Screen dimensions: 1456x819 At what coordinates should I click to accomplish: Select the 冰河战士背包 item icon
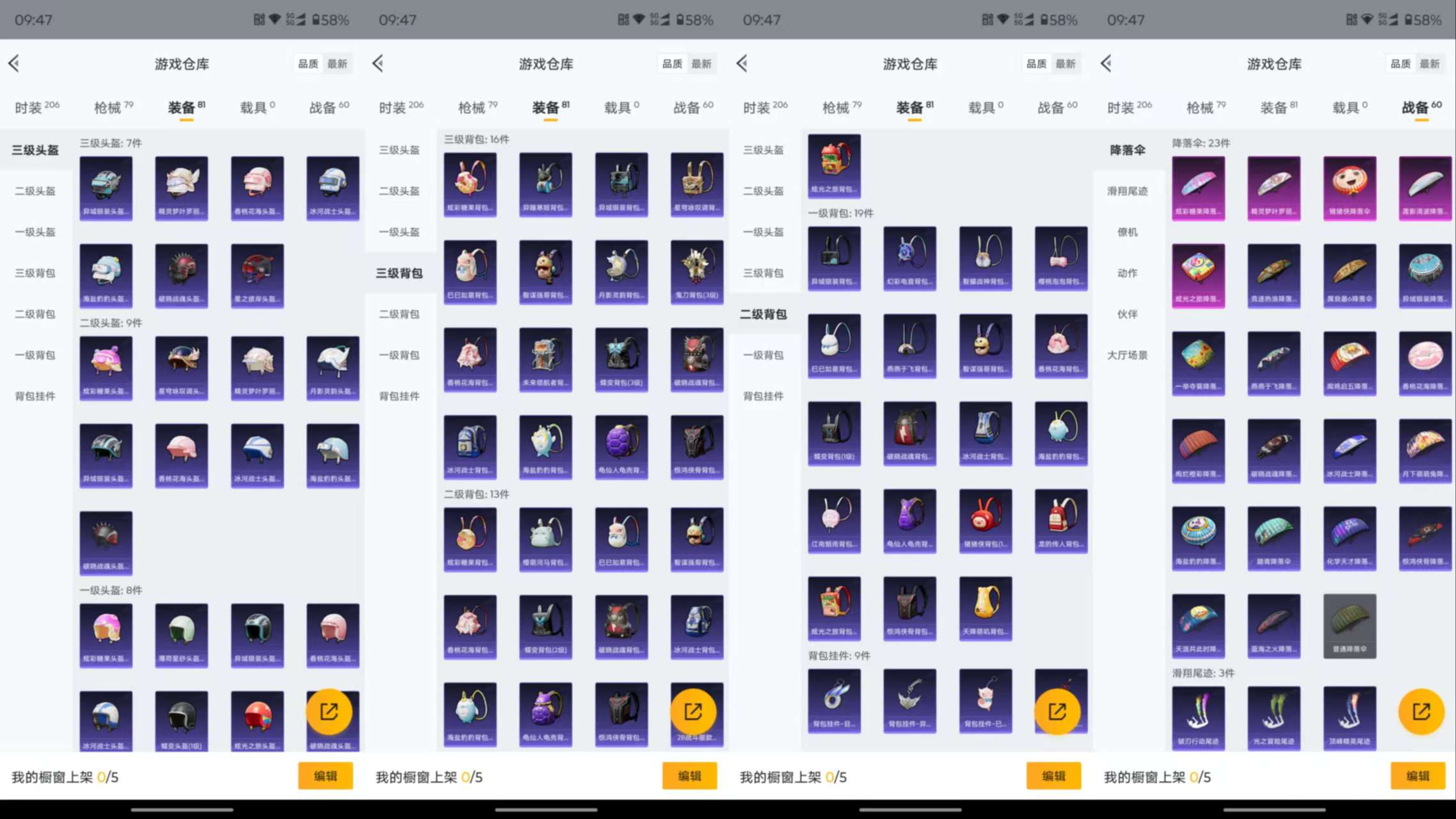470,447
